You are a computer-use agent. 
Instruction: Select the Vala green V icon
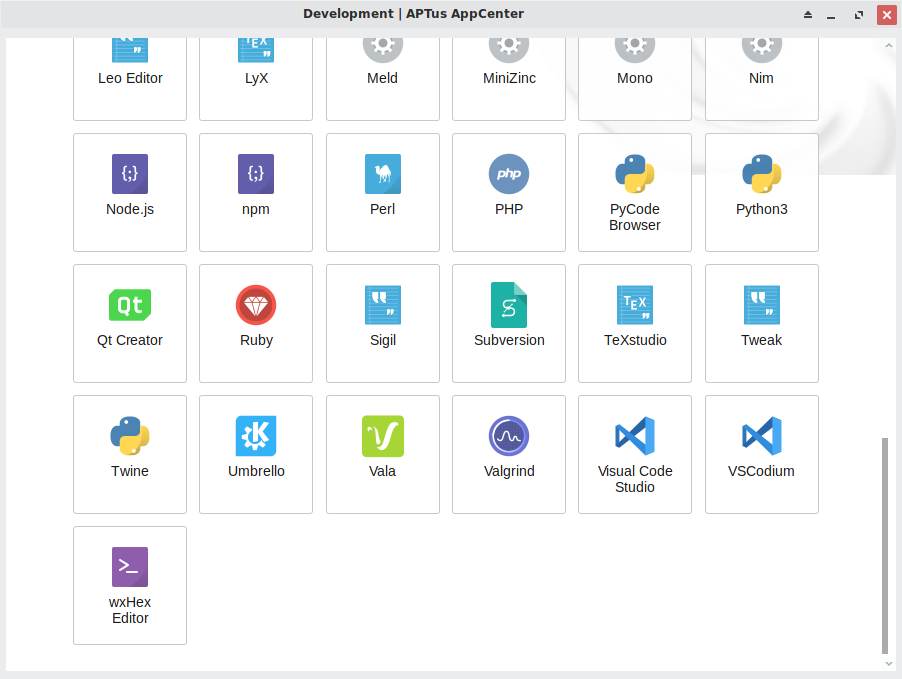(x=383, y=436)
